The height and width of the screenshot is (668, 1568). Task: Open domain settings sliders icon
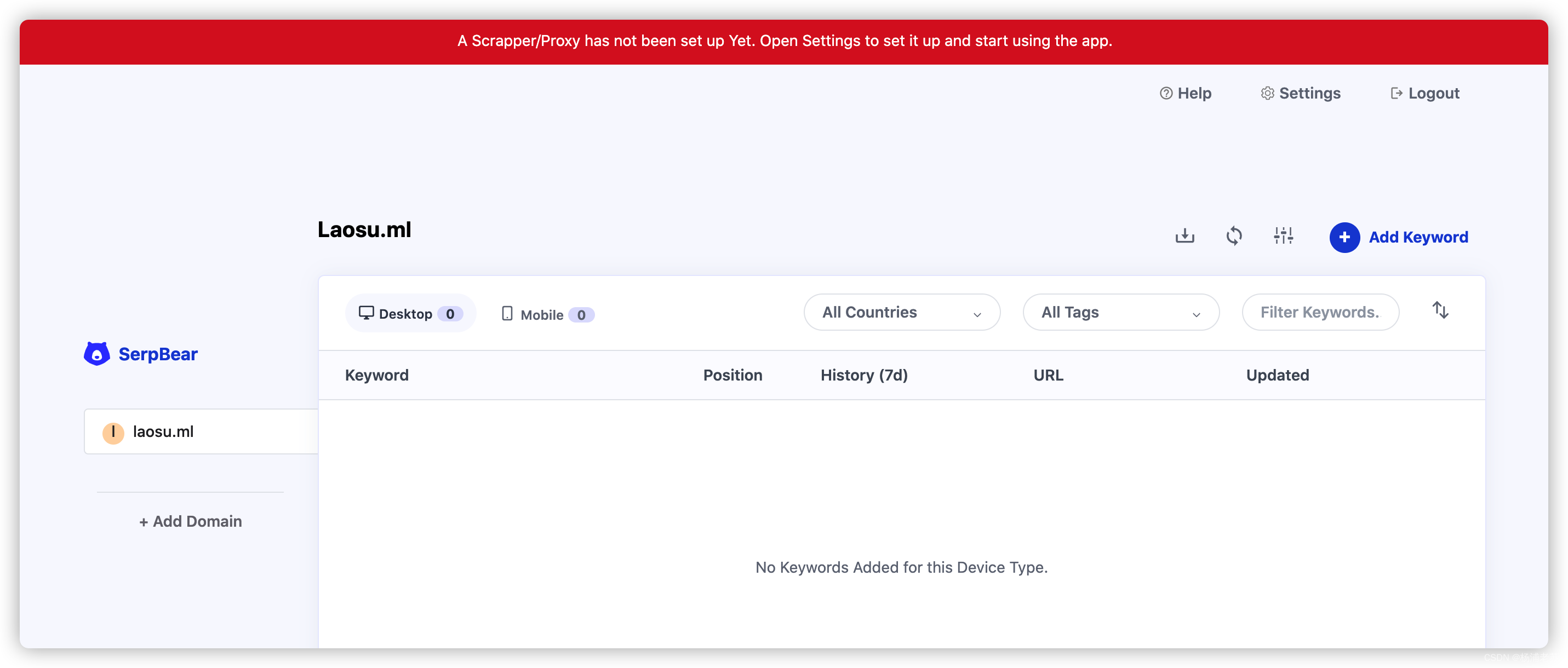1283,236
